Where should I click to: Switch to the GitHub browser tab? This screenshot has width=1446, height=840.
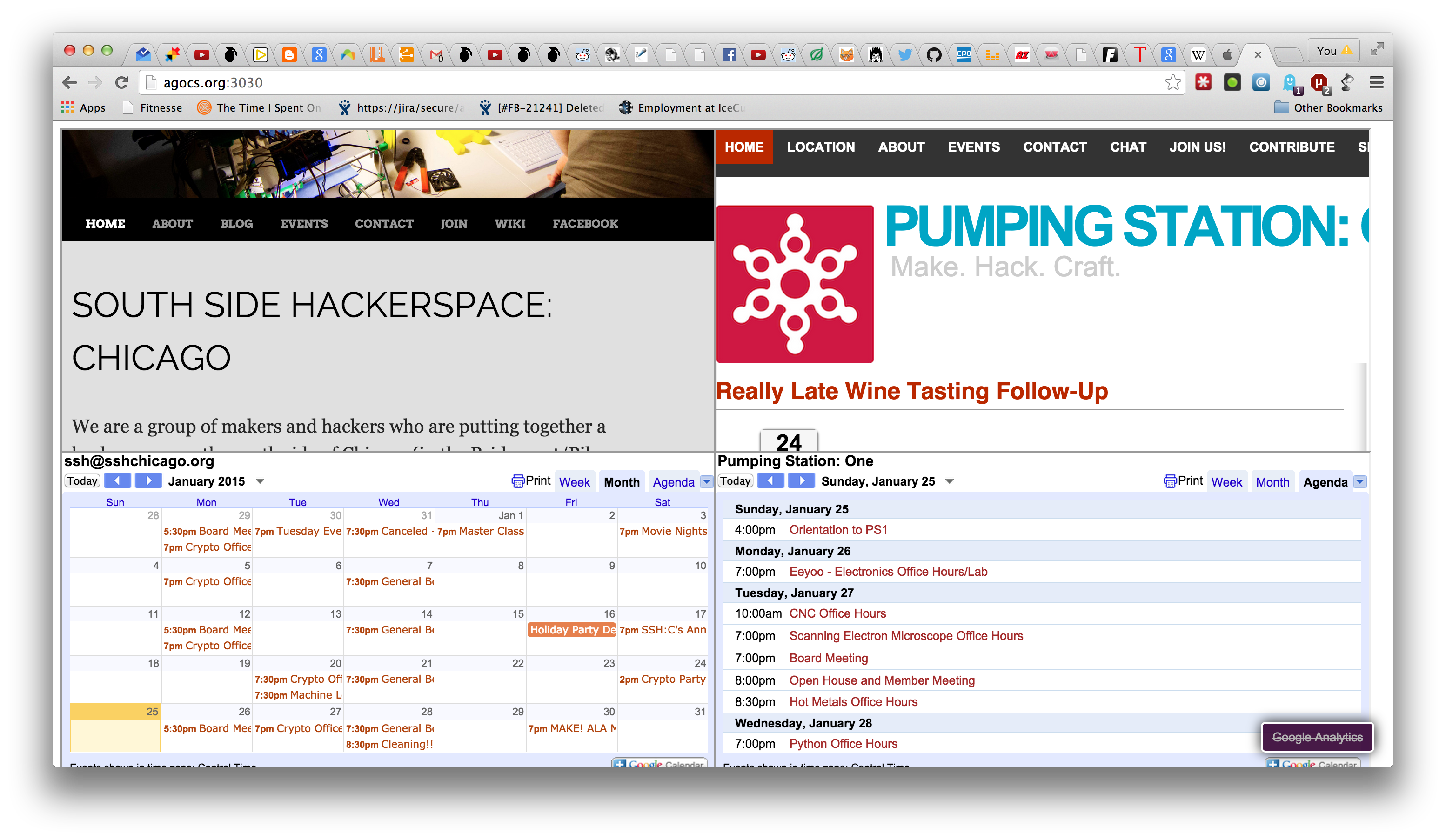click(x=934, y=55)
